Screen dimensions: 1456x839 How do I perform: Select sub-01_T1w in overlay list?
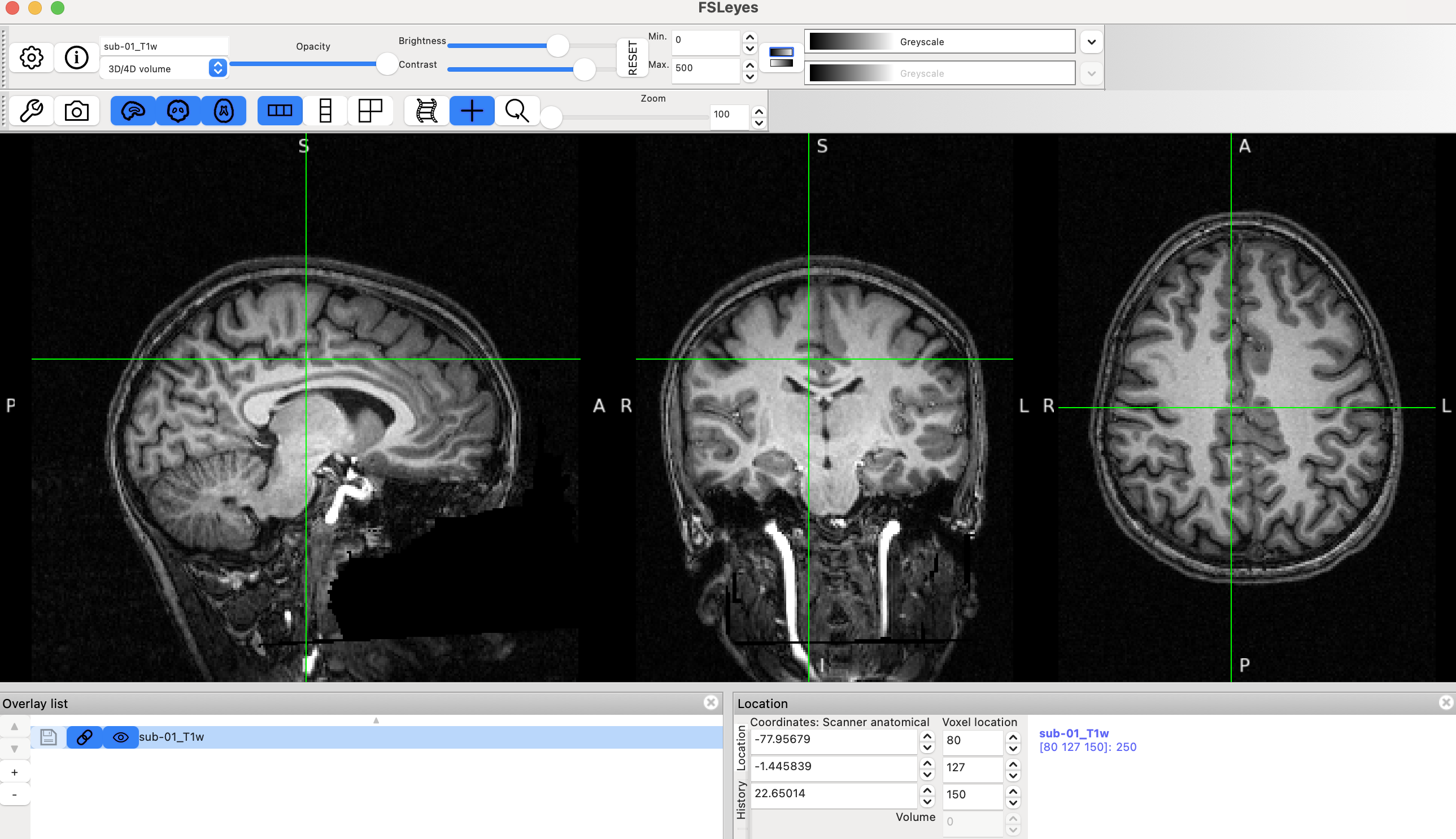point(377,737)
